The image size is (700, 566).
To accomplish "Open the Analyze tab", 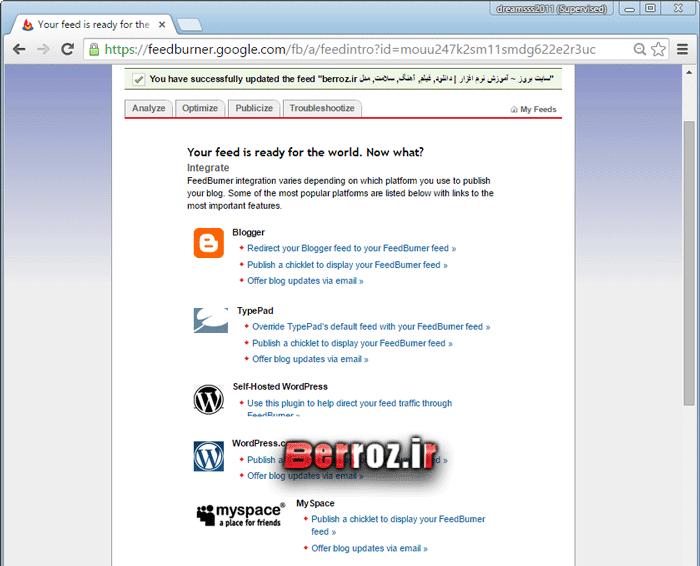I will click(x=149, y=108).
